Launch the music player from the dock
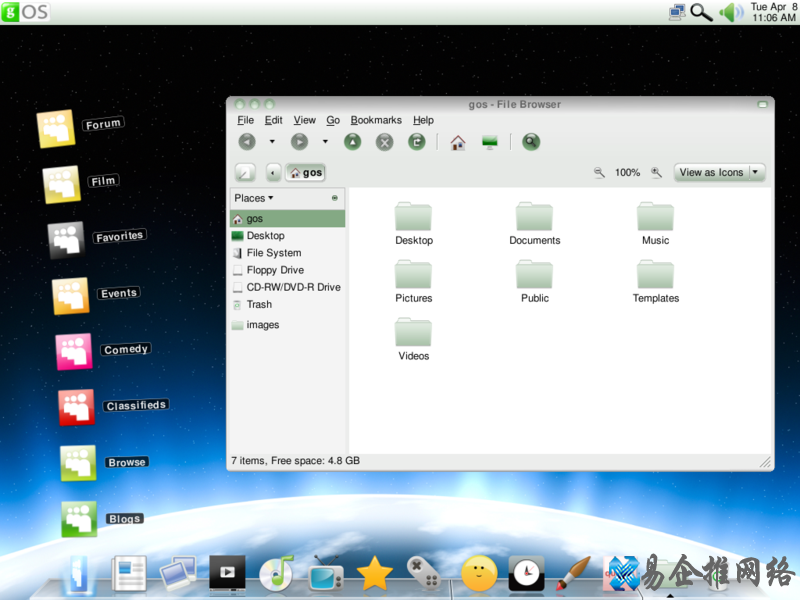This screenshot has height=600, width=800. [275, 573]
